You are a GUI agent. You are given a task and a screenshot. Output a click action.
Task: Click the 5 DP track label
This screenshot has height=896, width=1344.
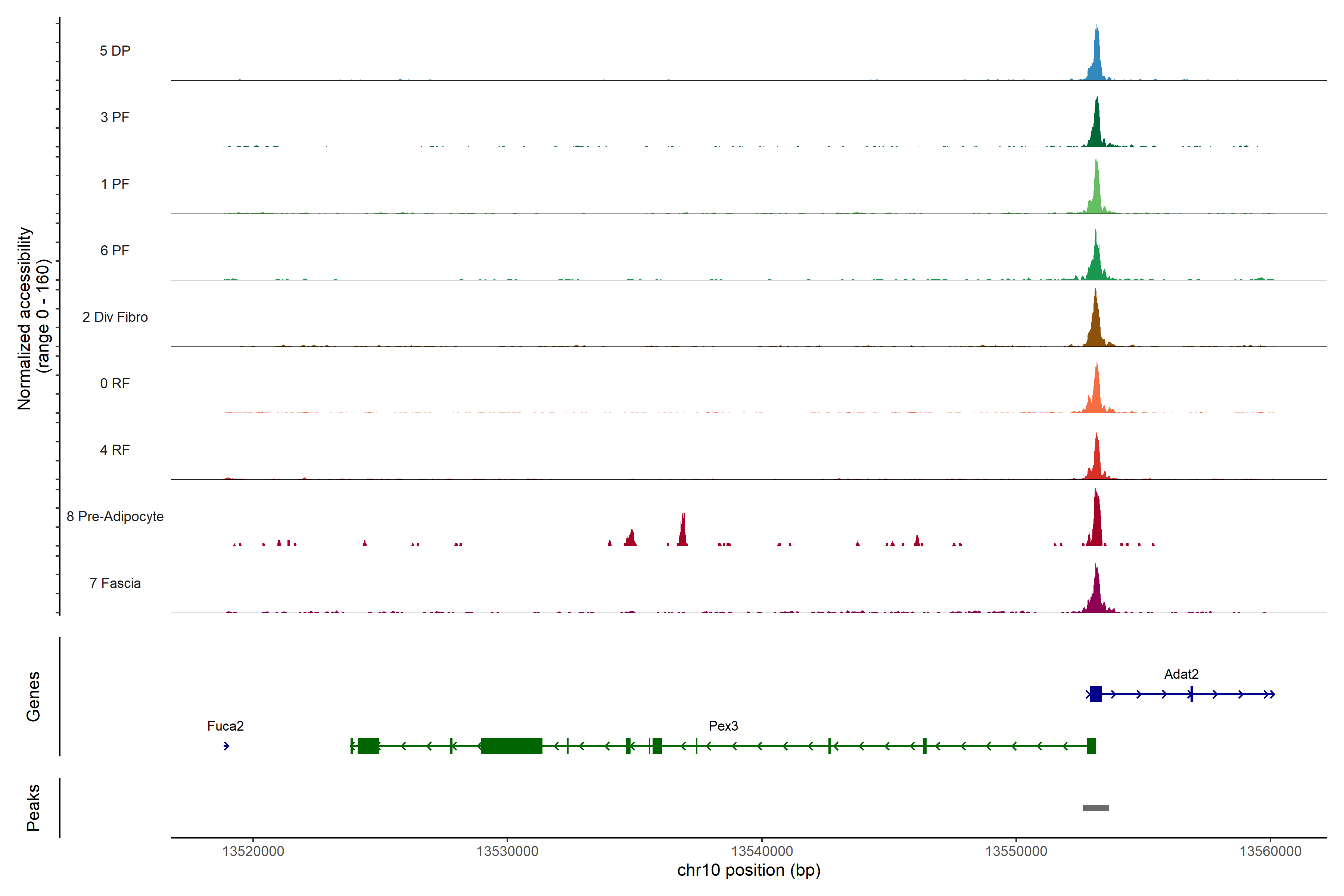coord(115,51)
